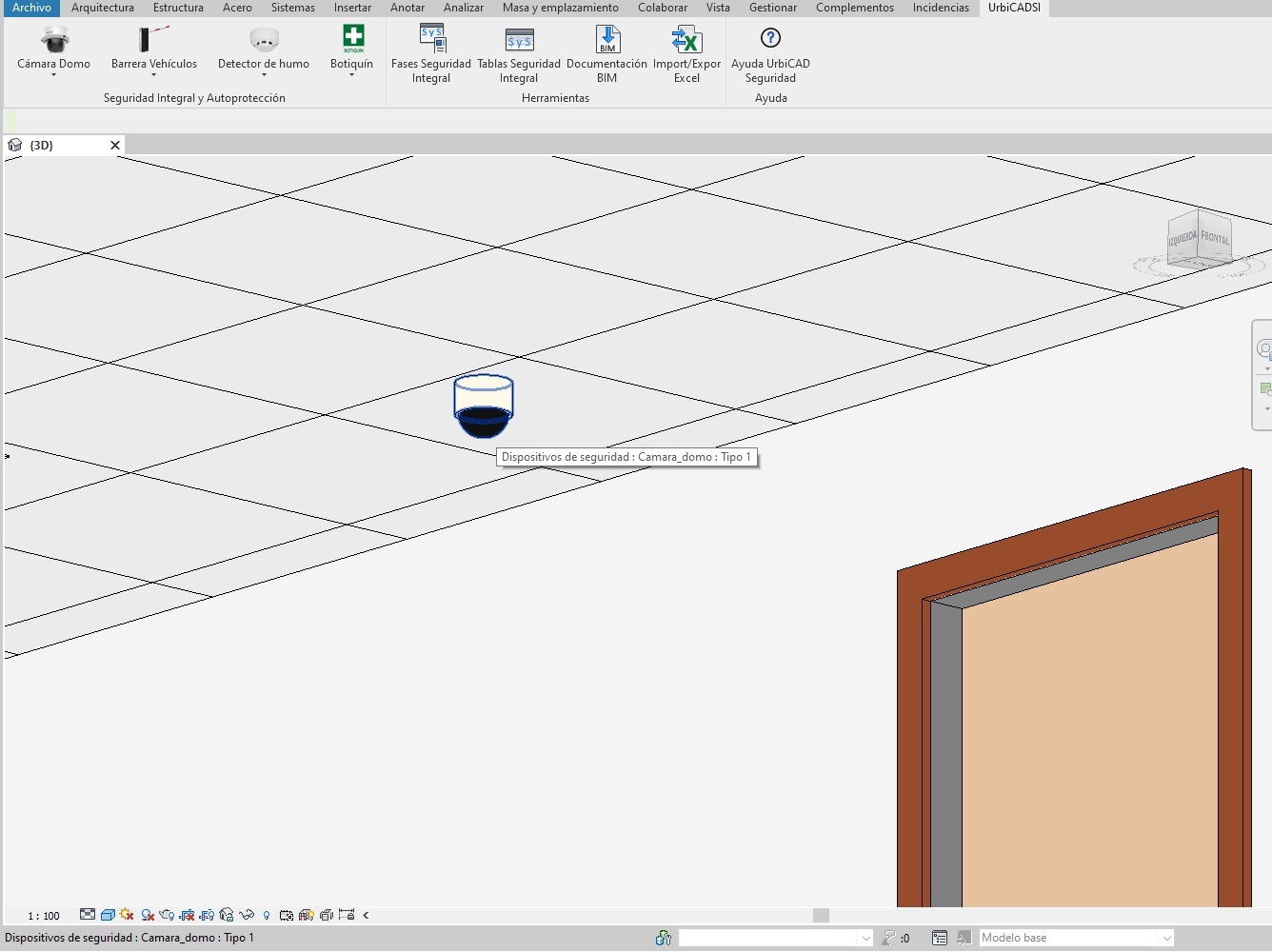Choose the Detector de humo tool

click(x=264, y=40)
